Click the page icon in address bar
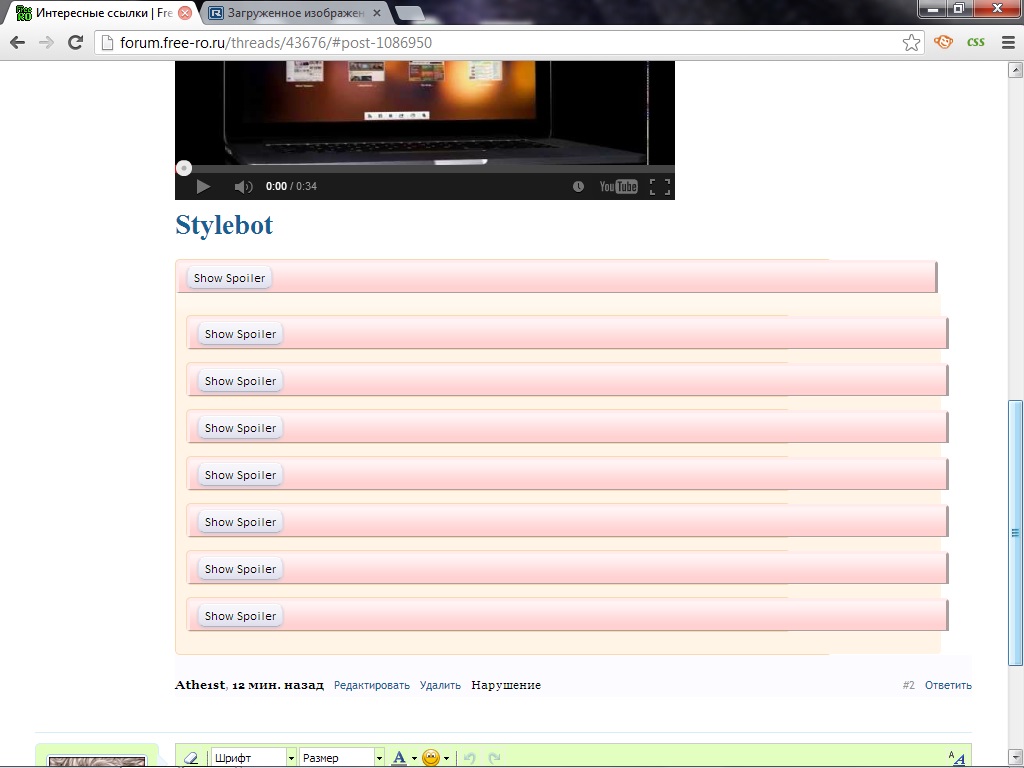This screenshot has height=768, width=1024. [x=108, y=43]
